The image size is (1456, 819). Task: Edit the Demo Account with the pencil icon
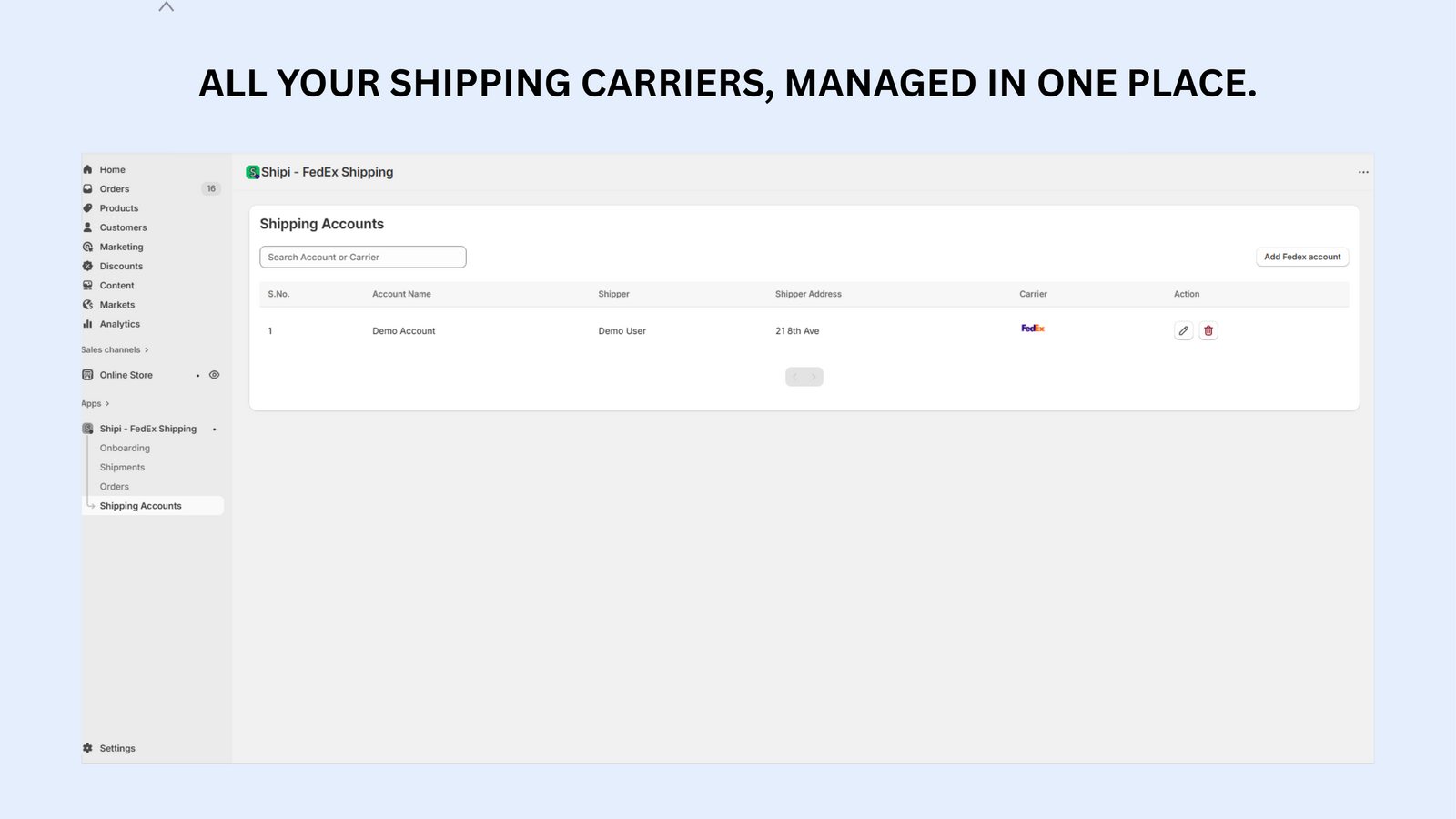click(1183, 330)
